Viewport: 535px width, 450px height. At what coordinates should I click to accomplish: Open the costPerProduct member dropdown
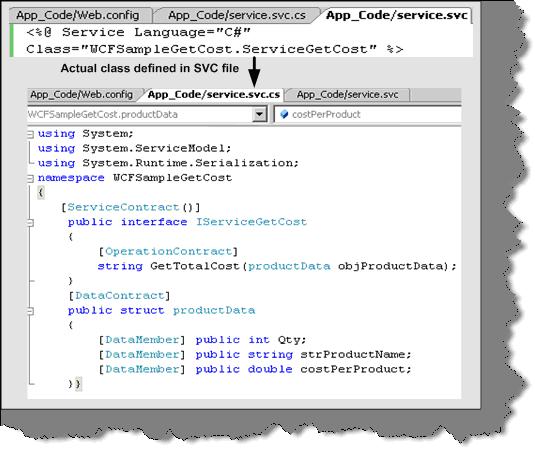click(x=368, y=114)
